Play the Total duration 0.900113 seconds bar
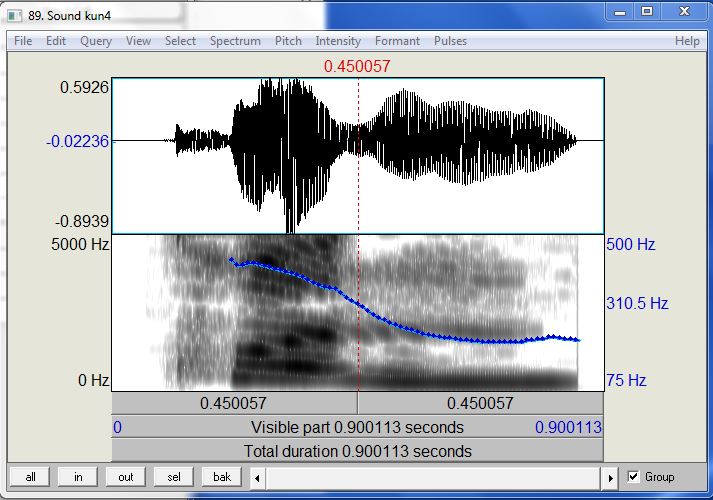 point(357,451)
